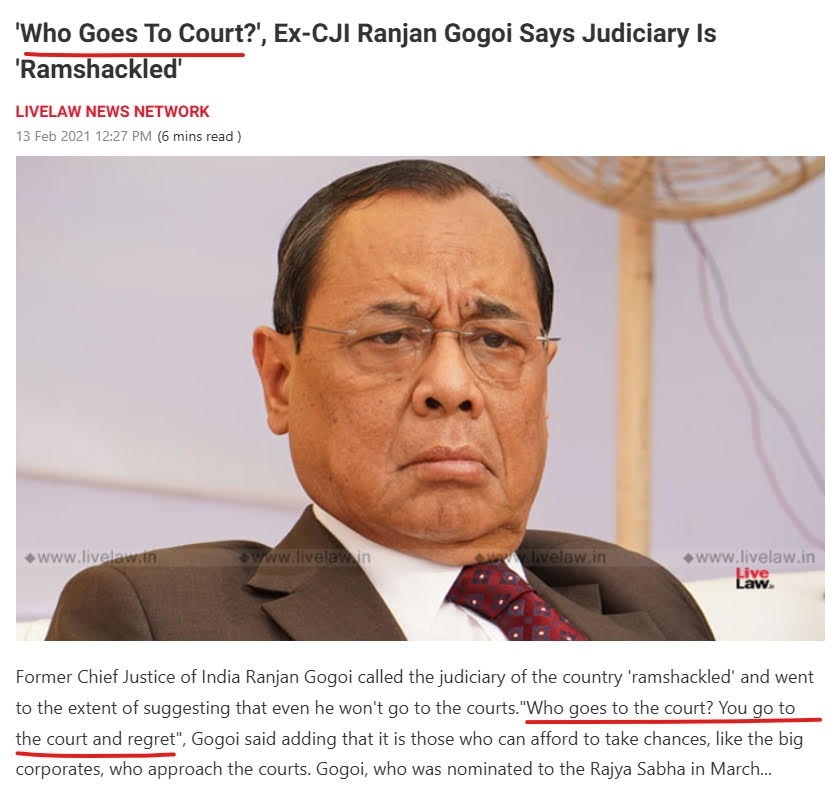This screenshot has height=798, width=838.
Task: Click the rightmost www.livelaw.in watermark above logo
Action: [749, 557]
